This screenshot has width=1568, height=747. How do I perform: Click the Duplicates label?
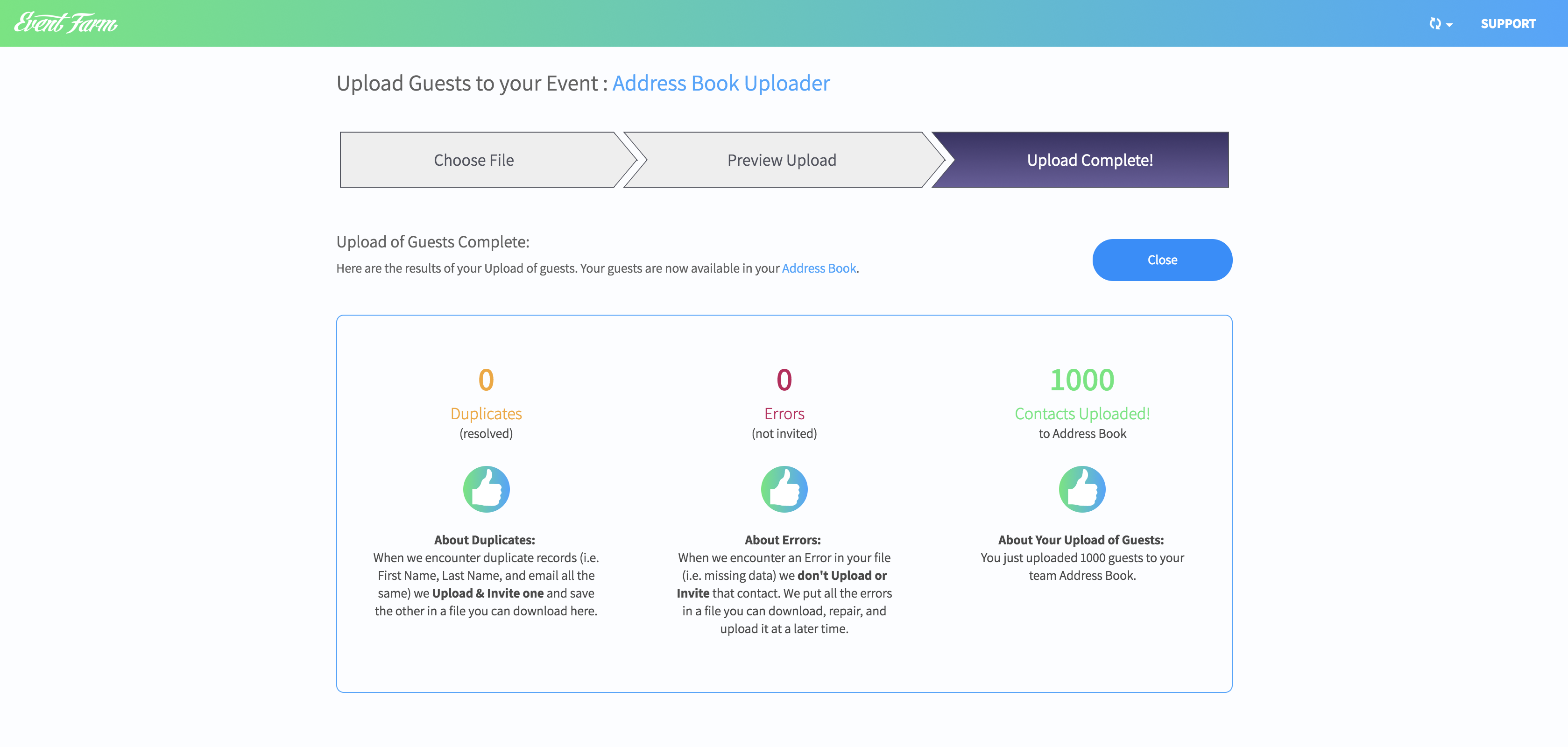click(487, 414)
